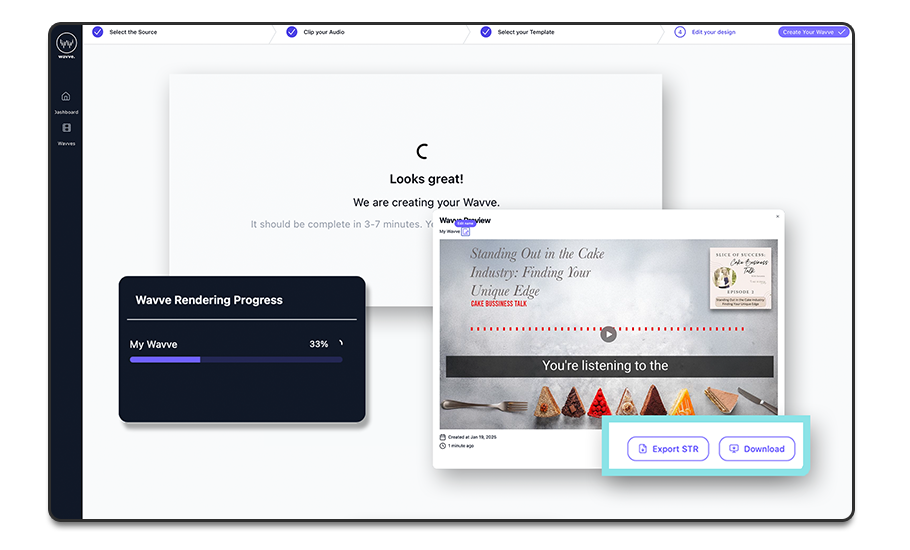
Task: Click the Create Your Wavve button
Action: (x=813, y=32)
